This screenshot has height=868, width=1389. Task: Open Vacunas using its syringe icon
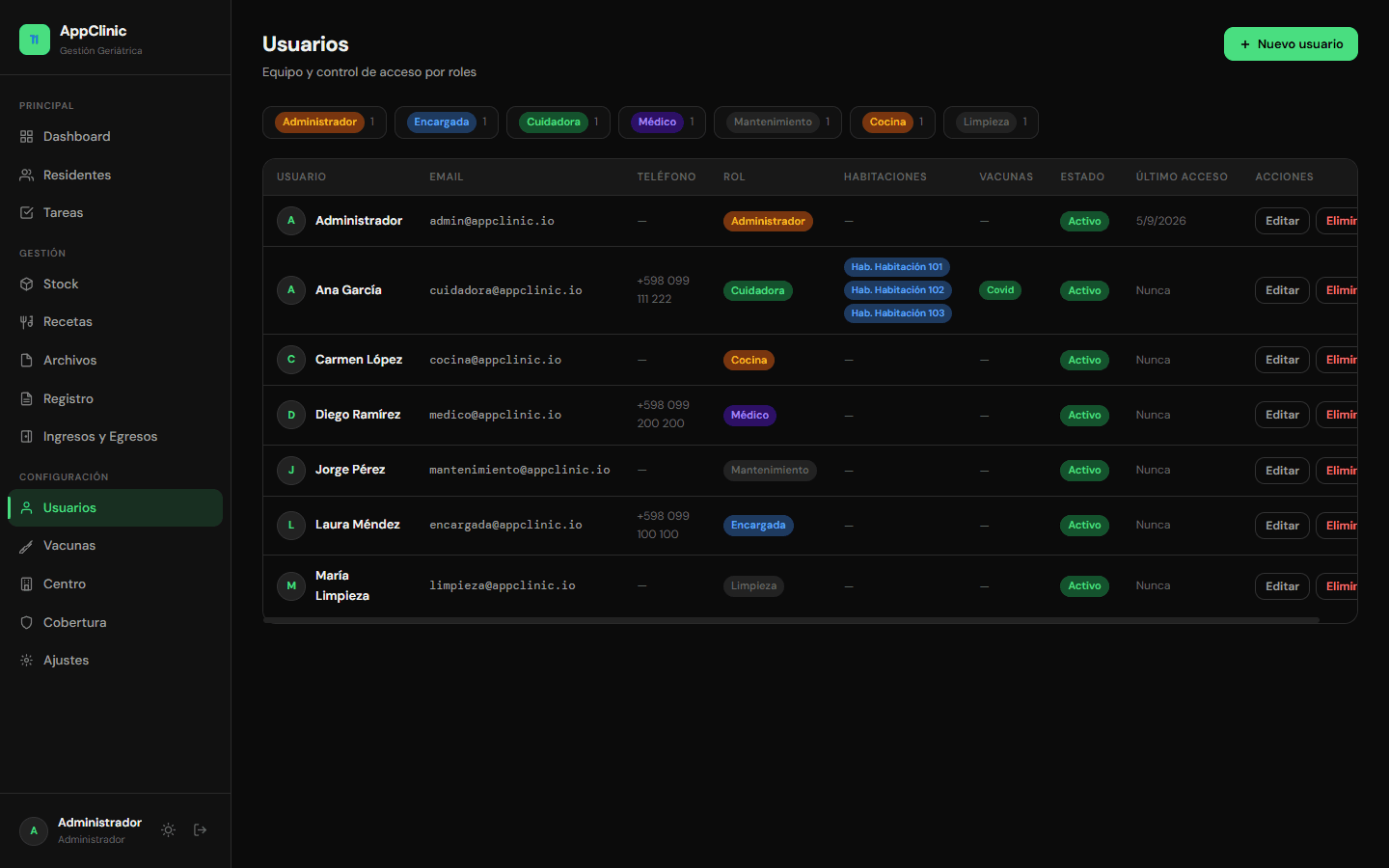(27, 546)
